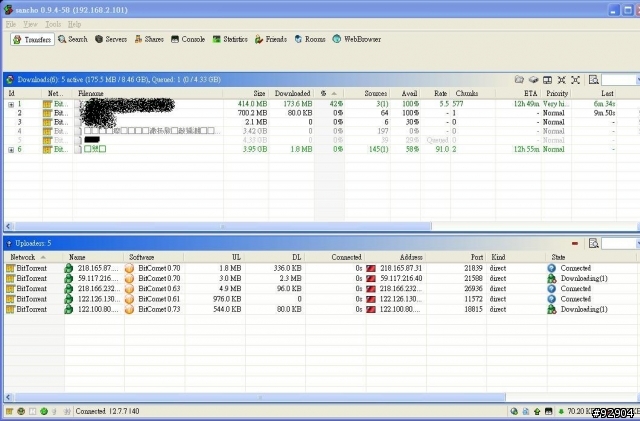Focus the Downloads filter text box
640x421 pixels.
point(620,80)
